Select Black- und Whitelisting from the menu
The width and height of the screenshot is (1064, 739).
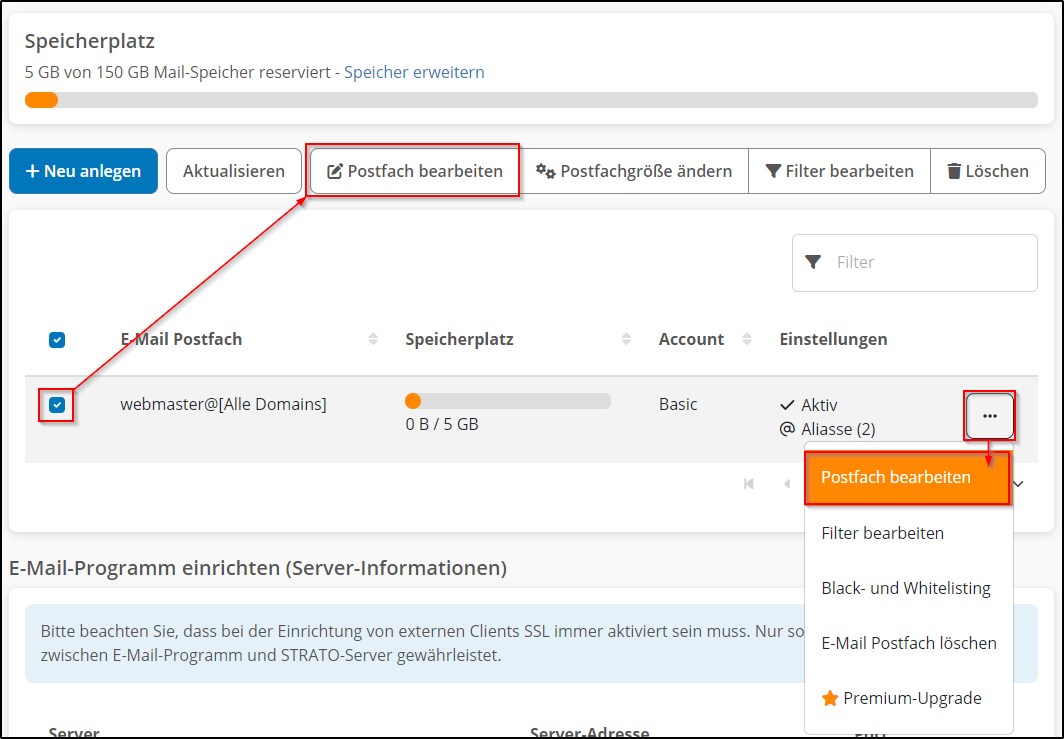tap(906, 588)
